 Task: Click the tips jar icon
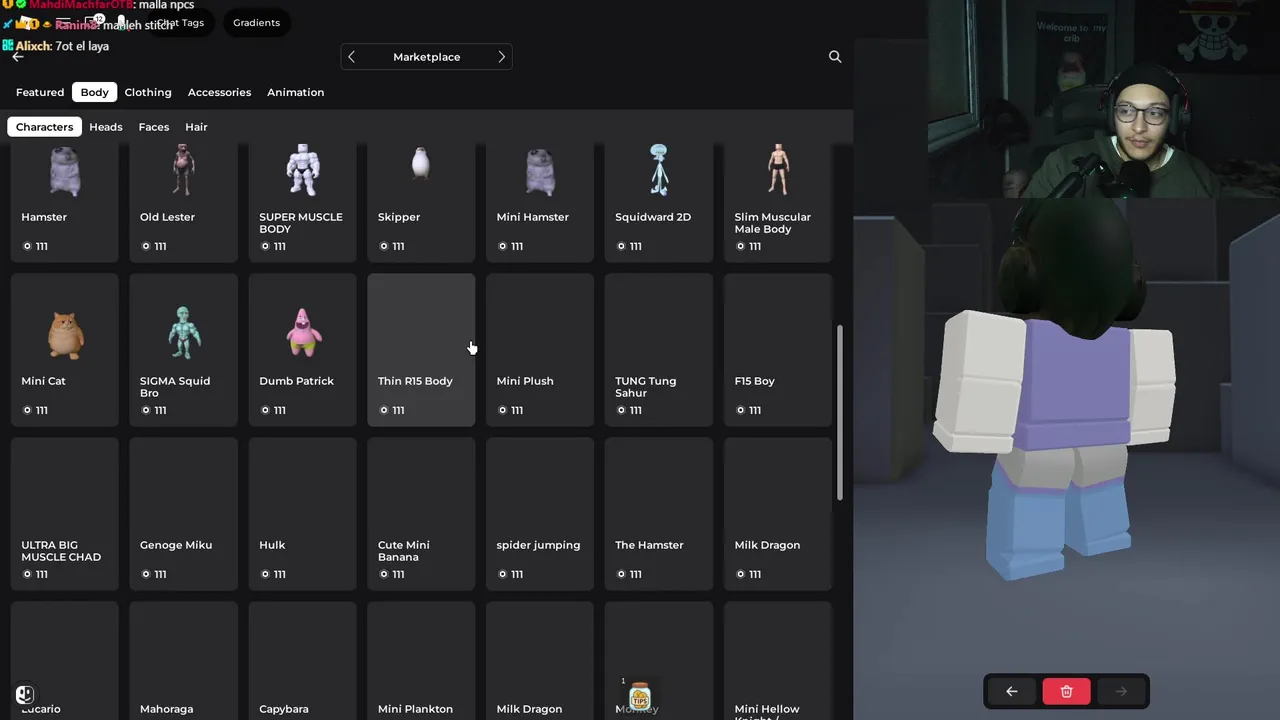640,697
